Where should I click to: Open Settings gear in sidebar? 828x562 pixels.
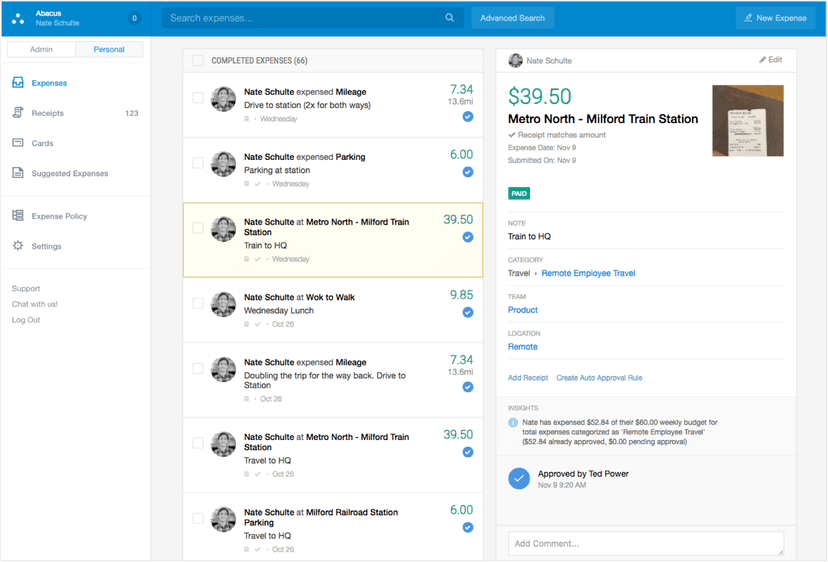tap(18, 246)
